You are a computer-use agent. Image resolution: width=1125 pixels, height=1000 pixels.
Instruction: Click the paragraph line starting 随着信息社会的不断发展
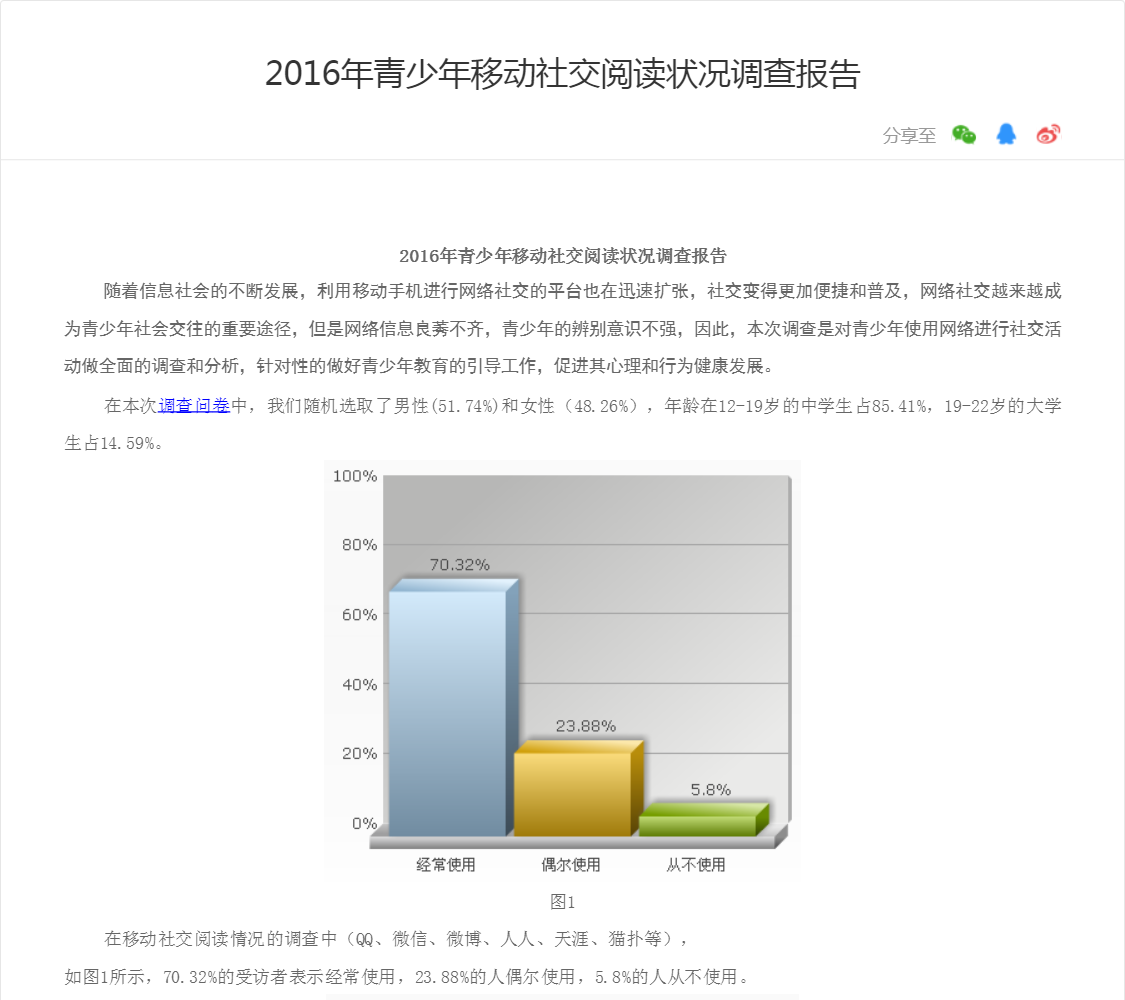click(x=582, y=291)
